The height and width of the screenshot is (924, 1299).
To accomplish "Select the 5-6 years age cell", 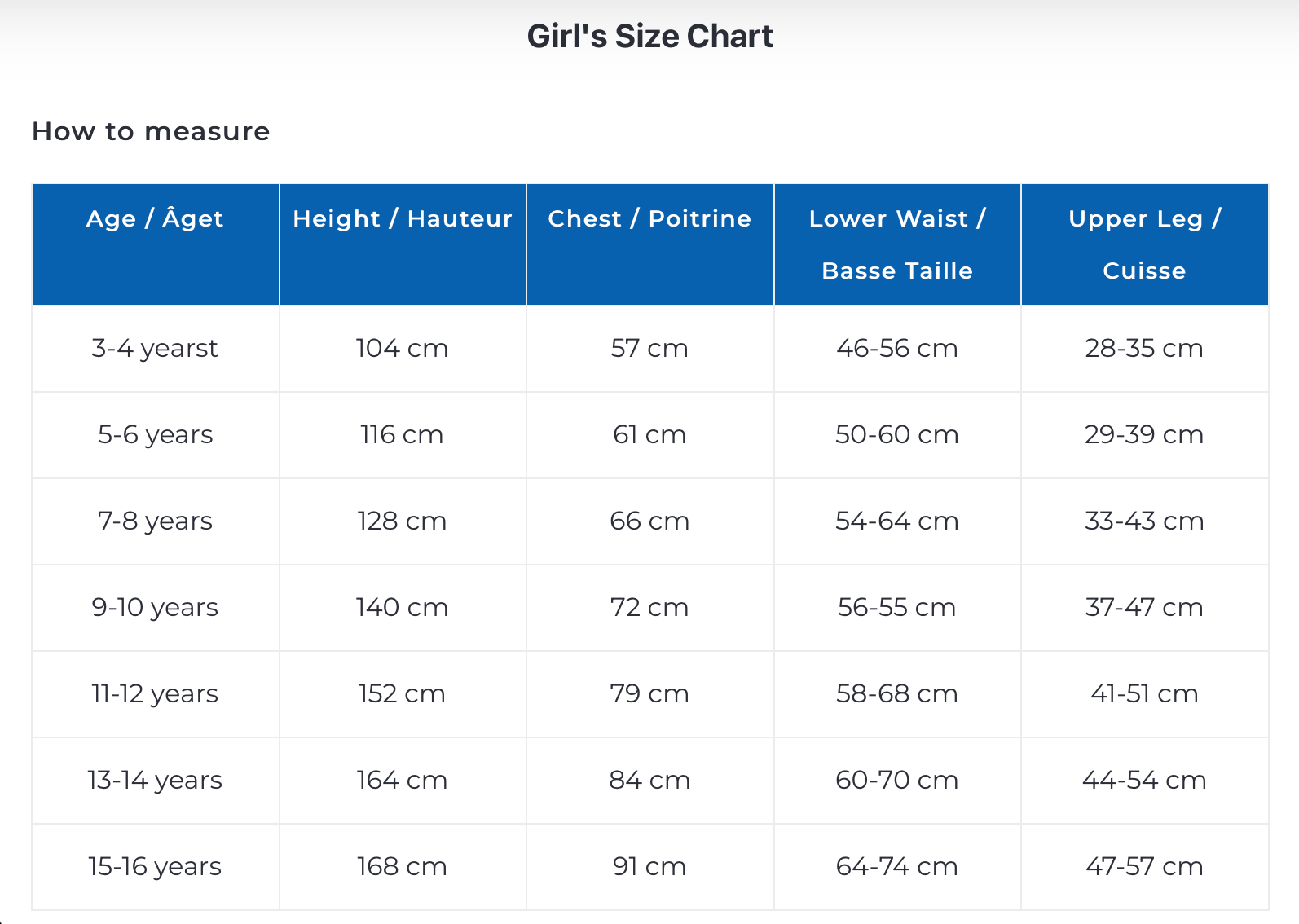I will (155, 434).
